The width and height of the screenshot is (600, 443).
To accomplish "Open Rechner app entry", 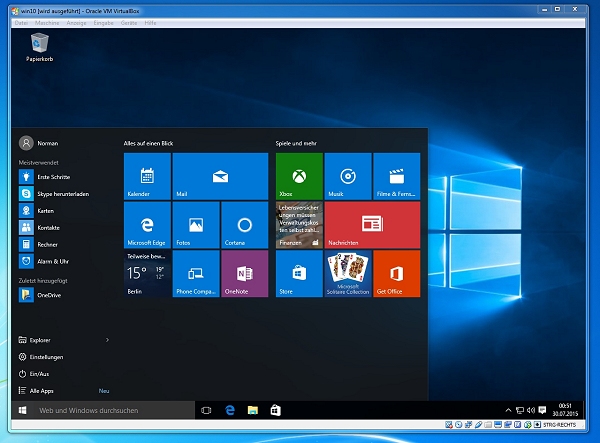I will coord(63,244).
